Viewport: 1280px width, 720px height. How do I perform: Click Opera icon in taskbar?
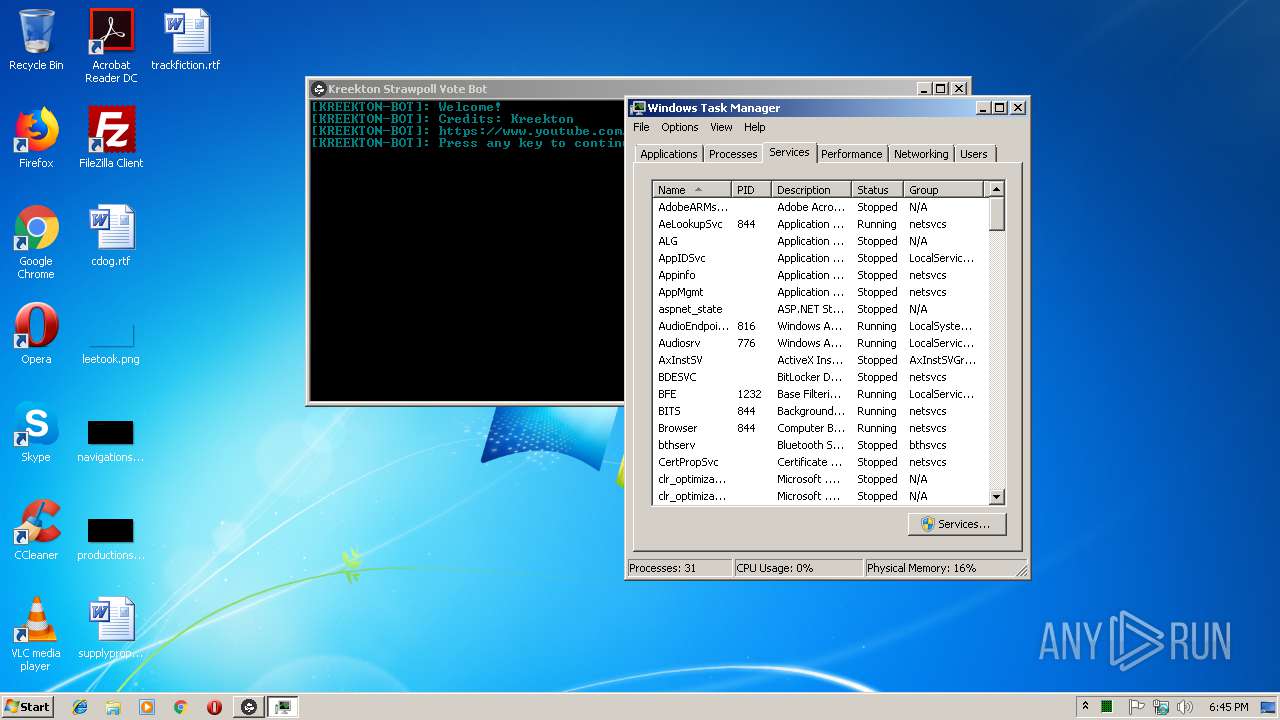point(214,707)
